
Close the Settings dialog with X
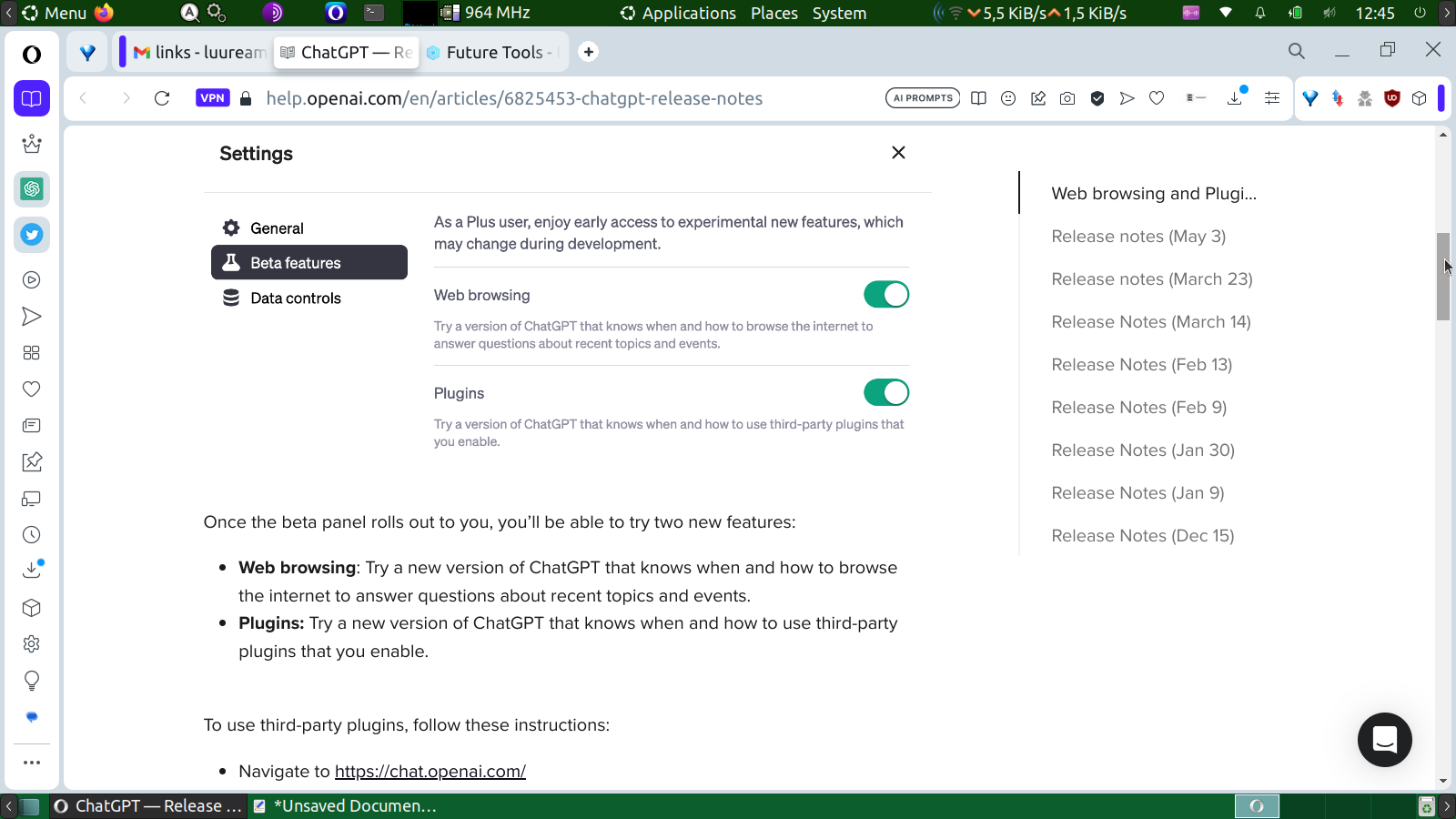coord(898,153)
